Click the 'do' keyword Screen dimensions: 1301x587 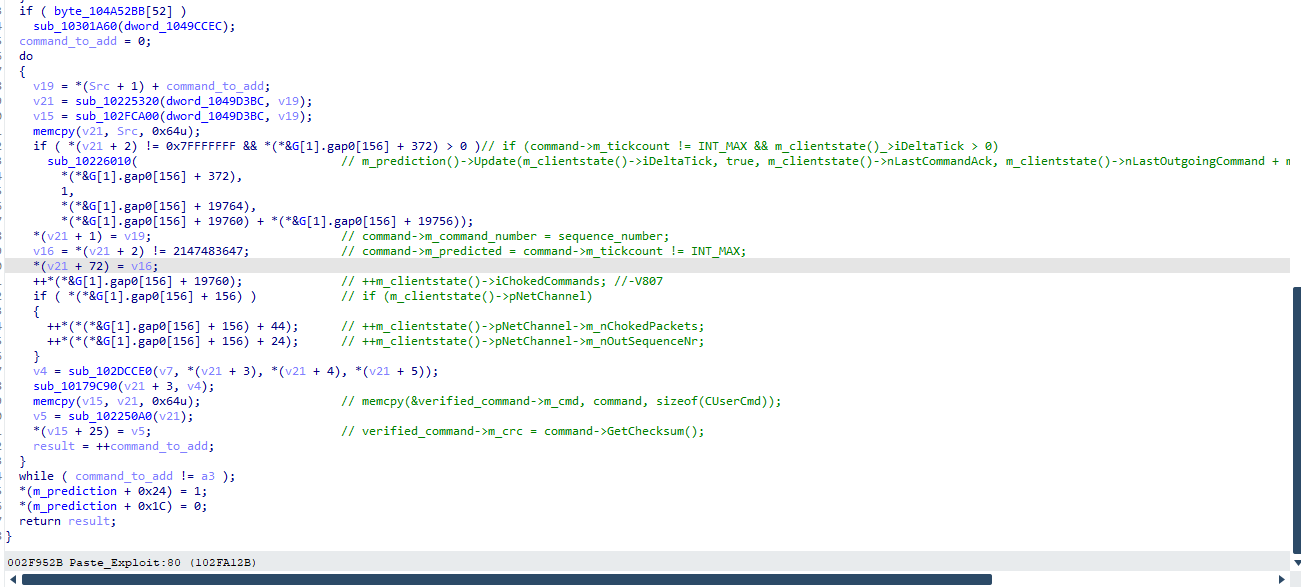[x=26, y=56]
